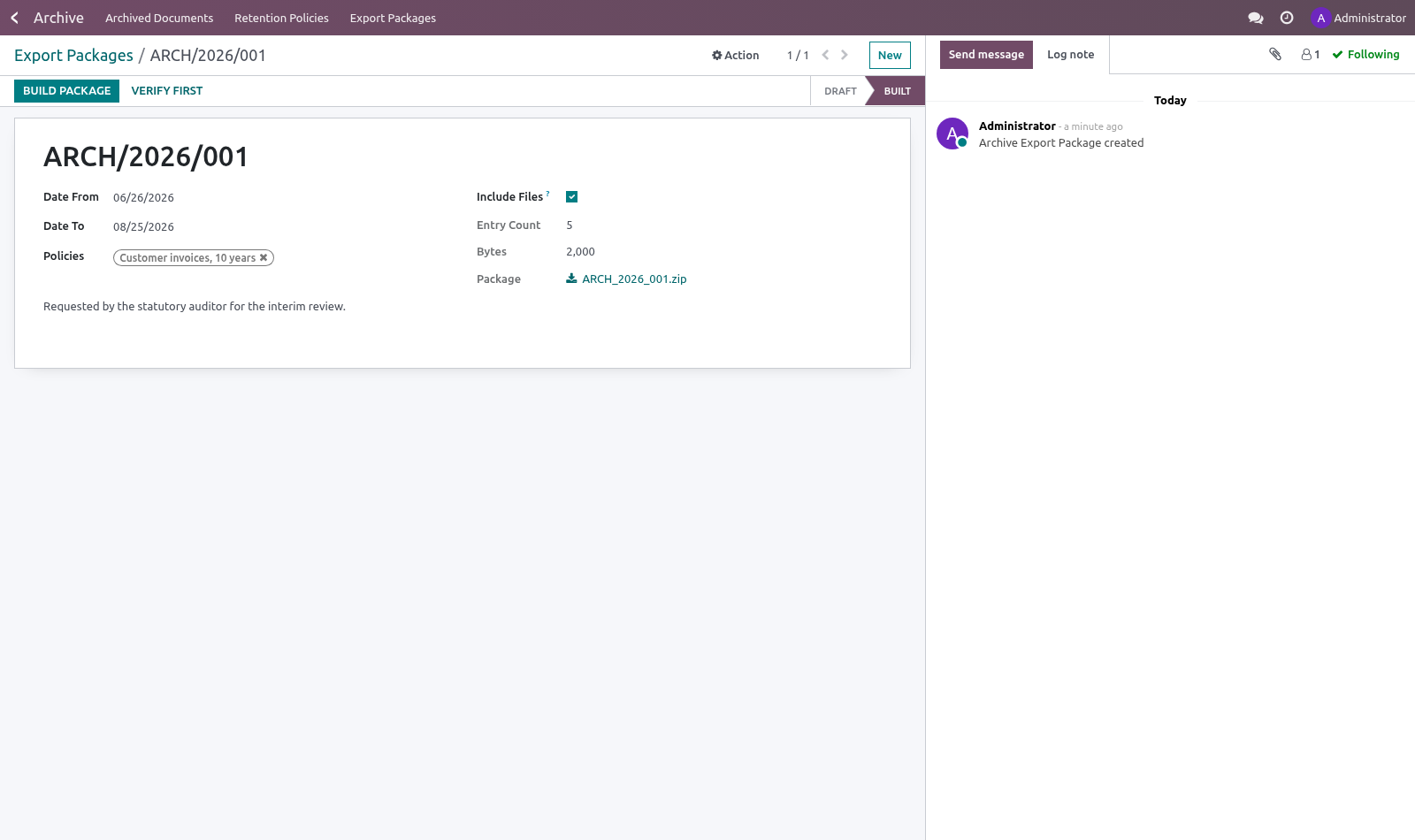Click 'Archive Export Package created' message

click(1061, 143)
